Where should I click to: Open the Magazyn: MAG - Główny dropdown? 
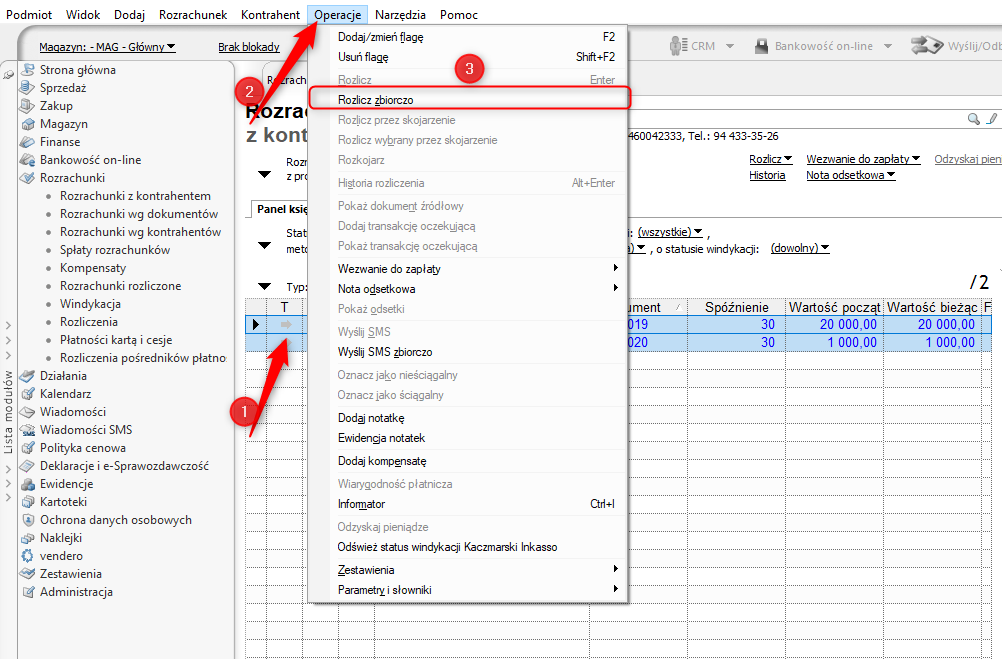tap(107, 47)
